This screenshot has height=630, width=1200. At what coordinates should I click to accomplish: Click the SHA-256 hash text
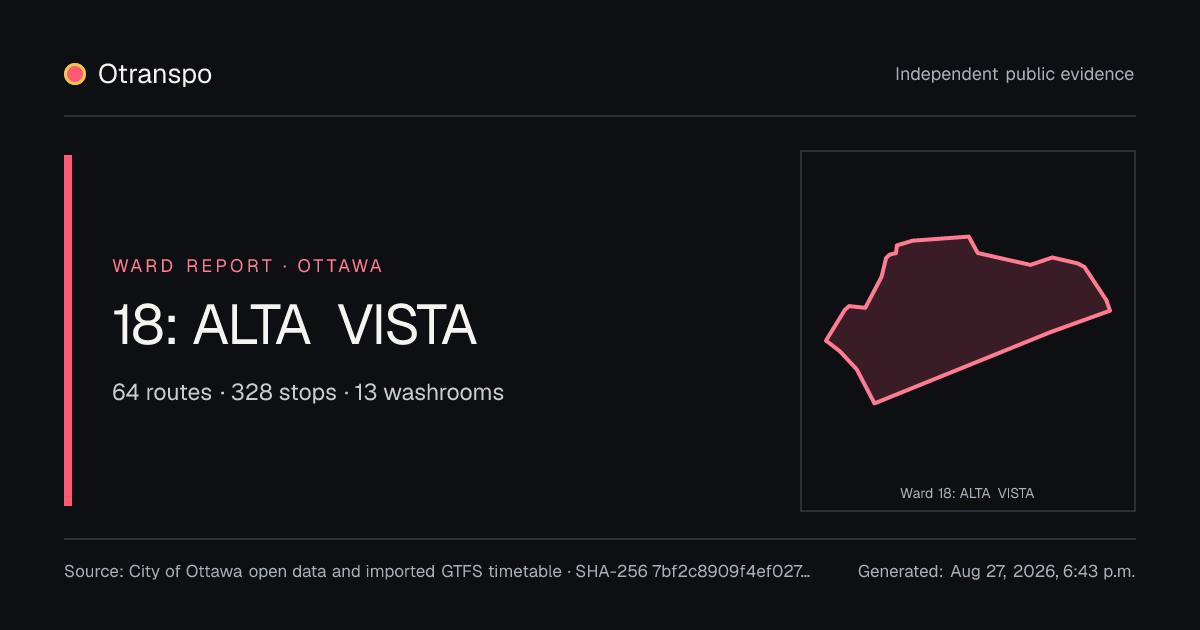(x=694, y=572)
